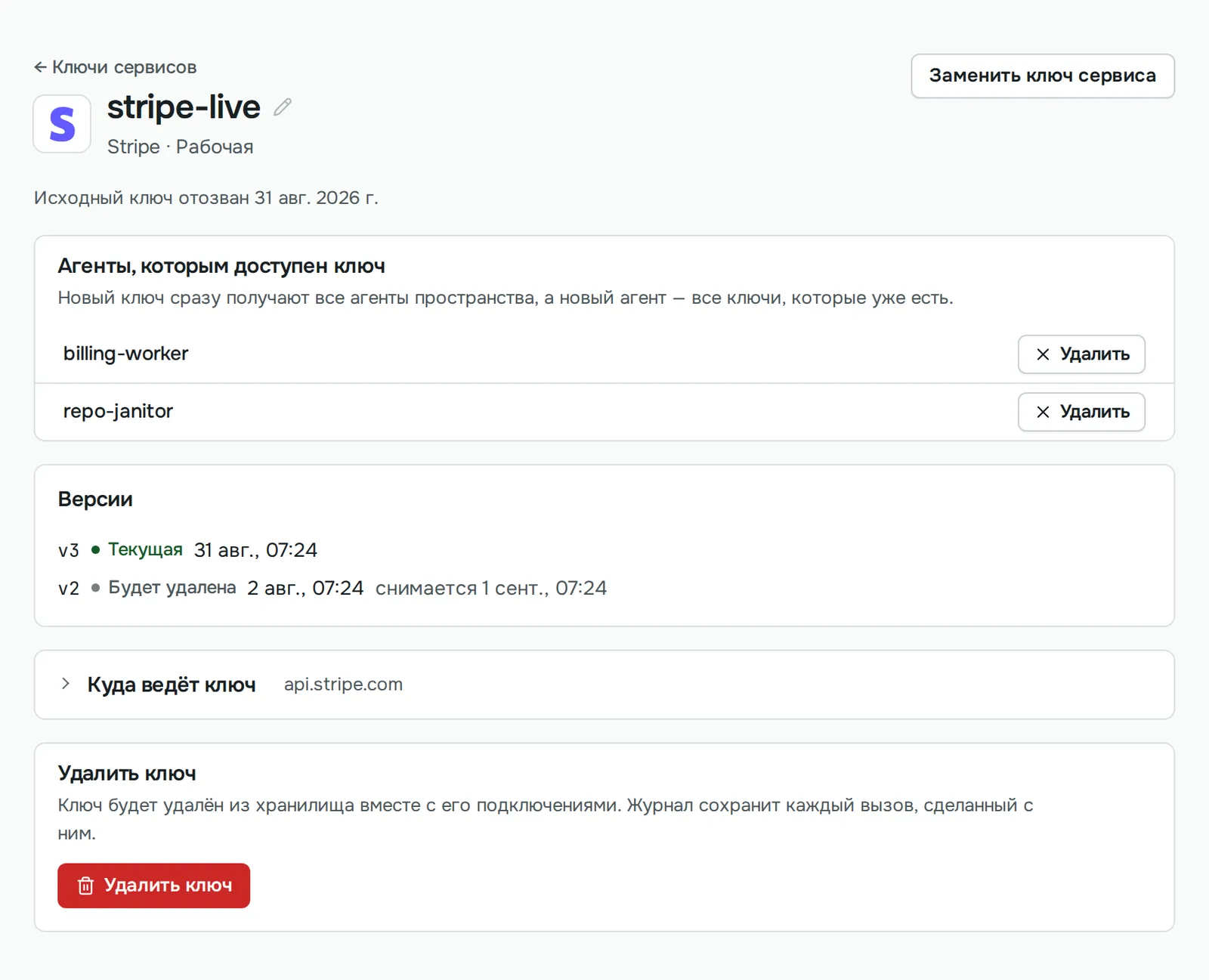The width and height of the screenshot is (1209, 980).
Task: Click the 2 авг., 07:24 timestamp
Action: coord(305,588)
